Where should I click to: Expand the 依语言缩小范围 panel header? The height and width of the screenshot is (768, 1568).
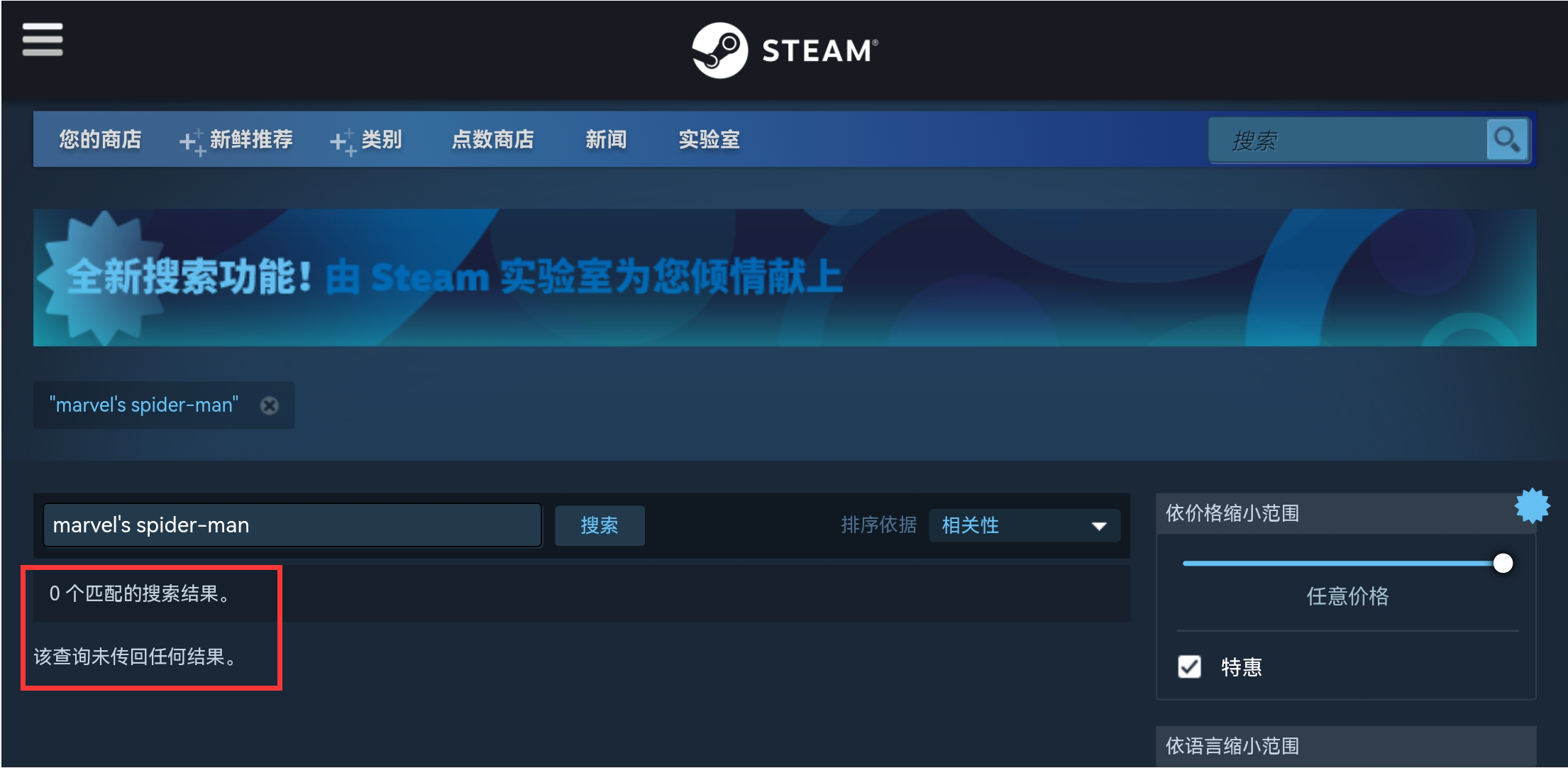pos(1346,746)
